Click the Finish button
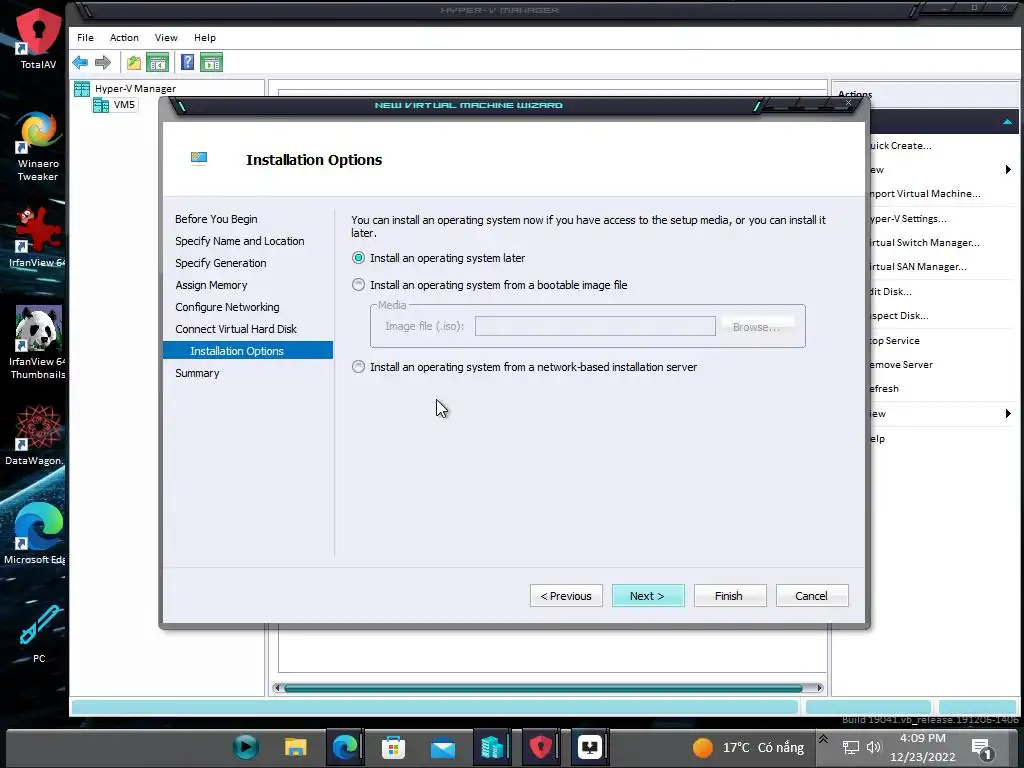This screenshot has width=1024, height=768. click(729, 596)
